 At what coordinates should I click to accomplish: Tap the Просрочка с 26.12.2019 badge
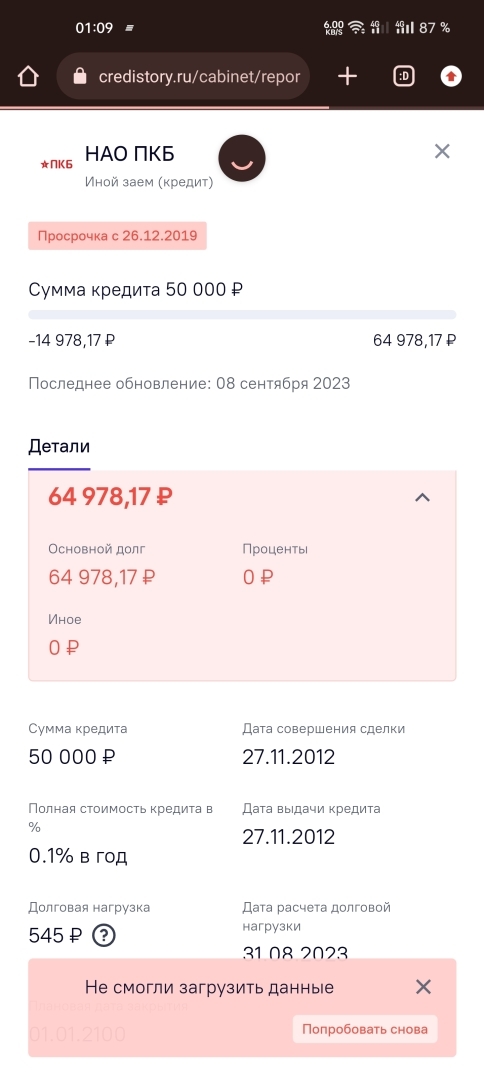[117, 236]
